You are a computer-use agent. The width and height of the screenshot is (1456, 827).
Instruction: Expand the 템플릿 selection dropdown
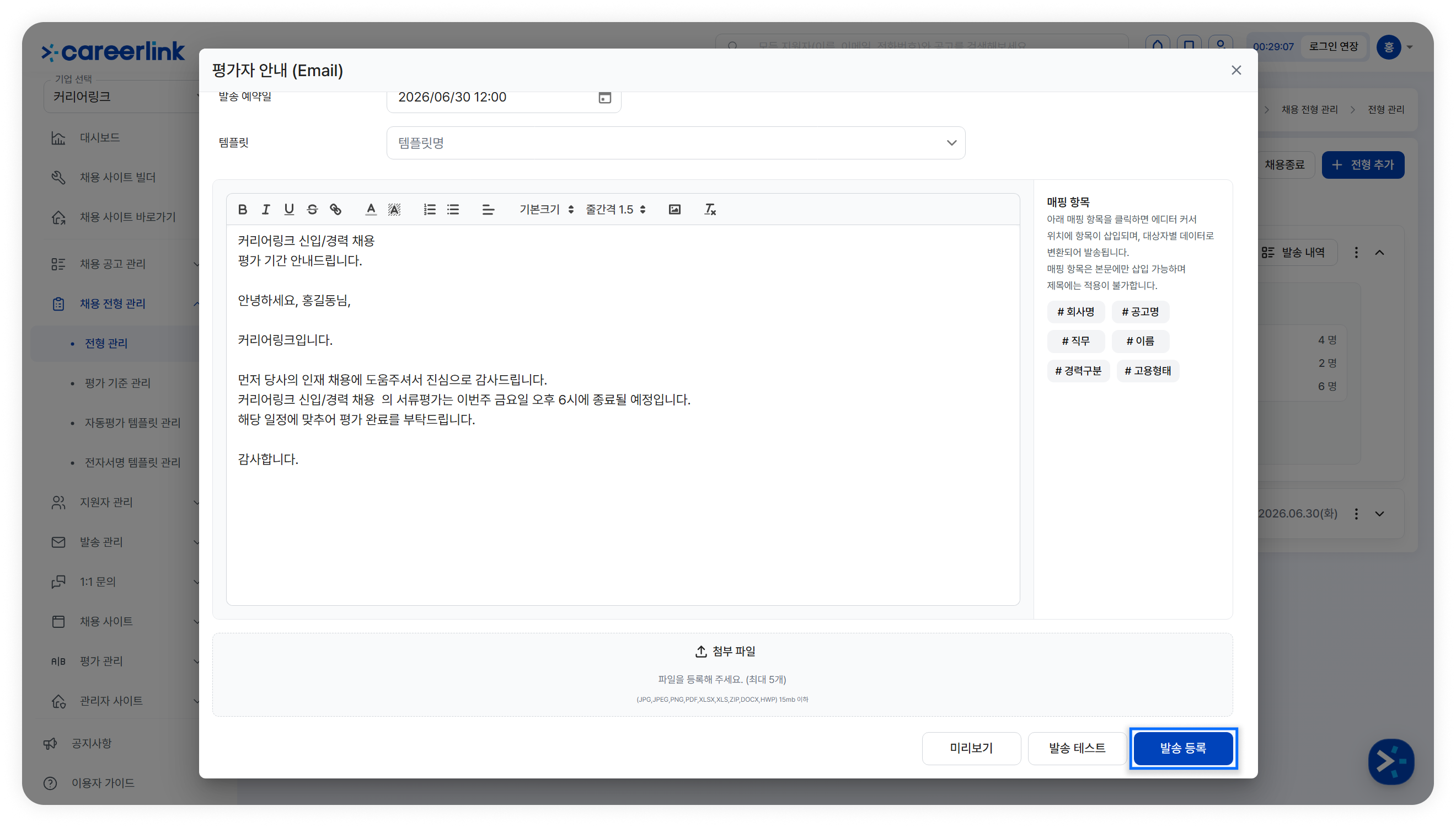(x=676, y=143)
